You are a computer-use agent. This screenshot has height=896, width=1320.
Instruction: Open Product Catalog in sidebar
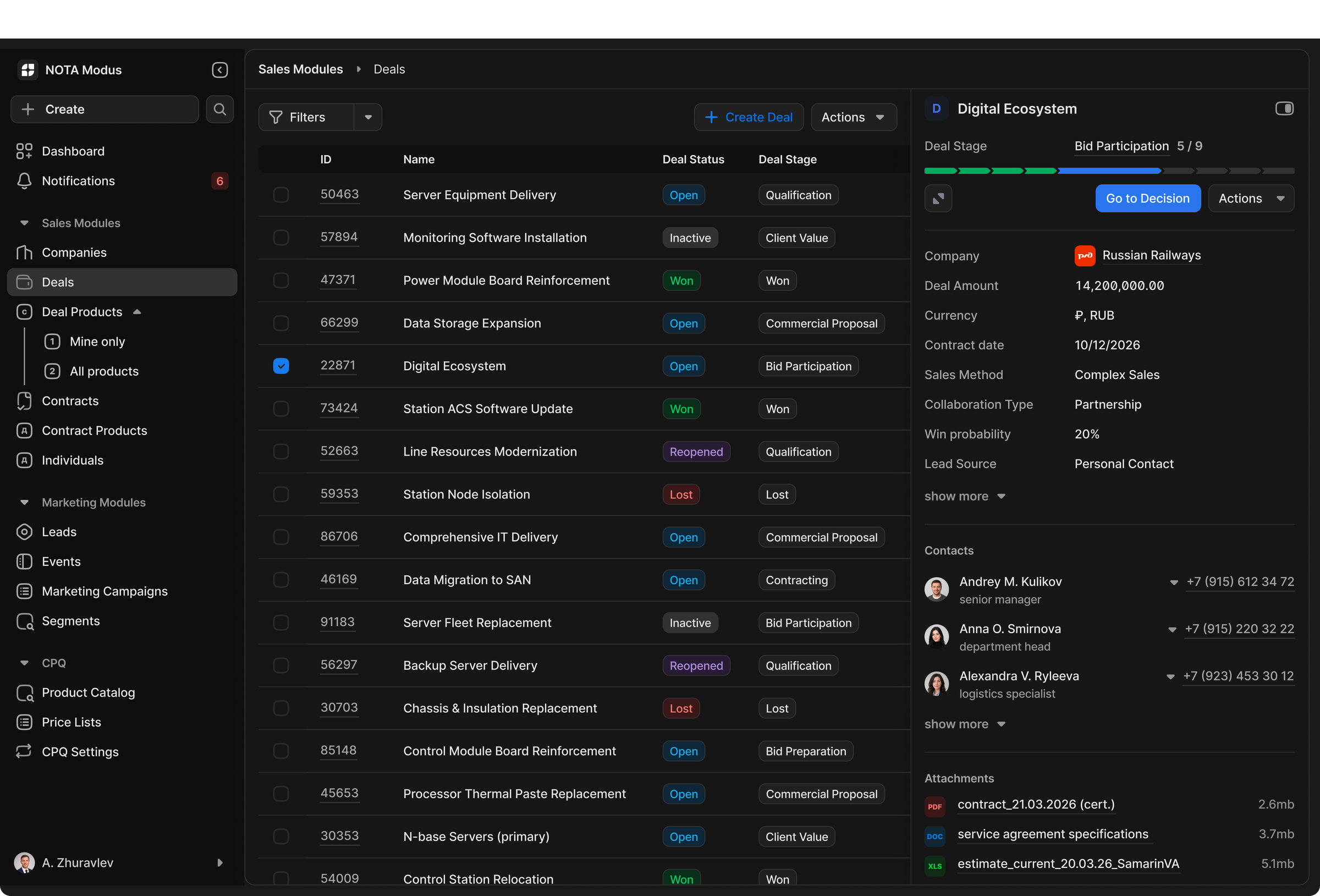[122, 692]
